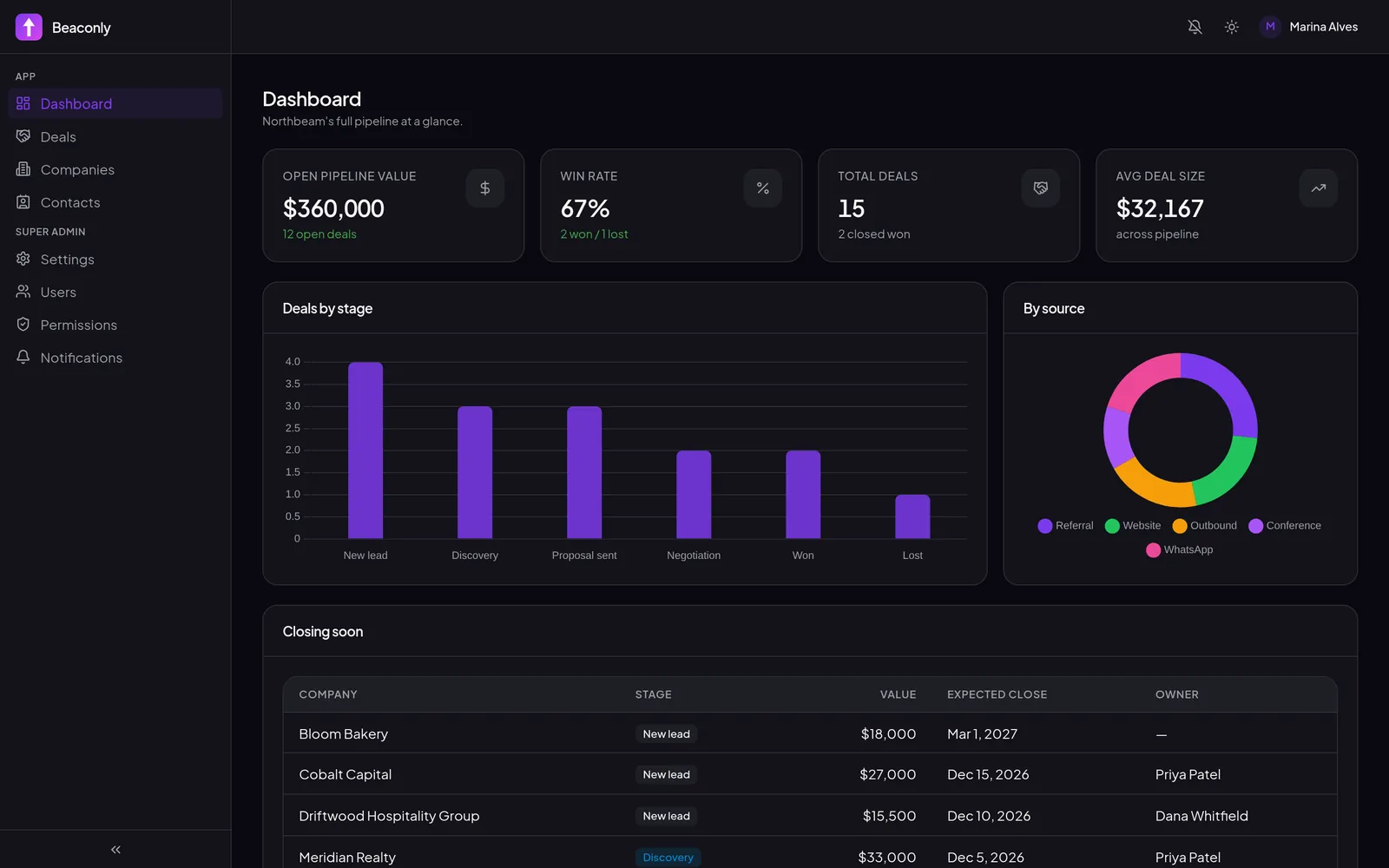Toggle Outbound legend swatch

(x=1180, y=526)
